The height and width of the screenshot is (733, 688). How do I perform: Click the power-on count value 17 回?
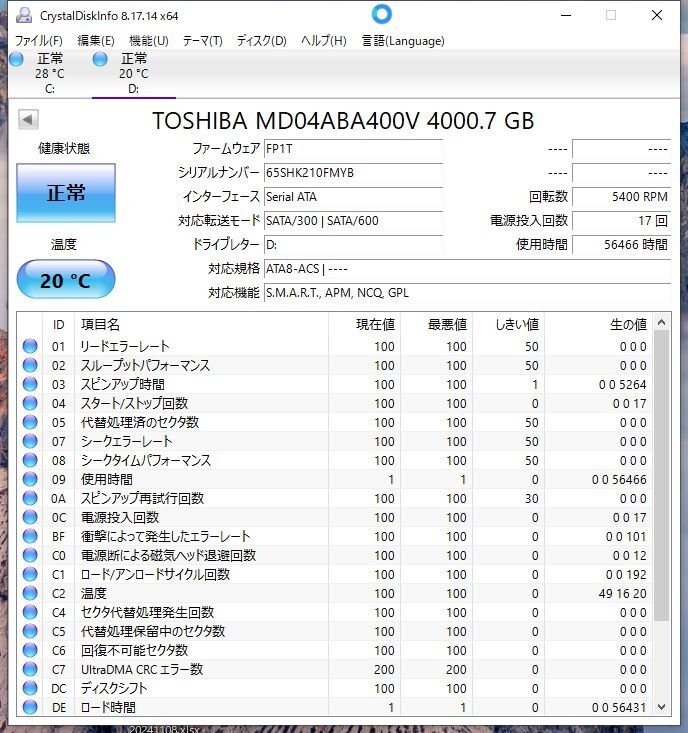pyautogui.click(x=621, y=221)
